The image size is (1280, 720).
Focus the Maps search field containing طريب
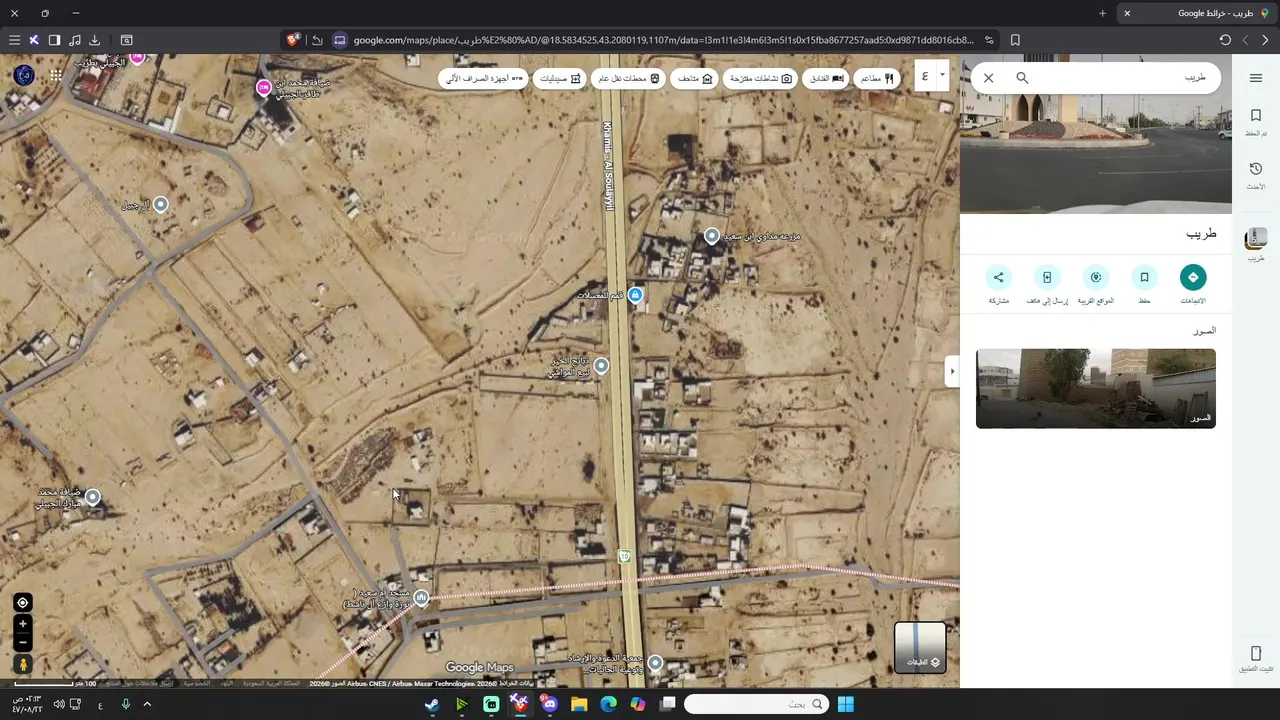(x=1120, y=78)
